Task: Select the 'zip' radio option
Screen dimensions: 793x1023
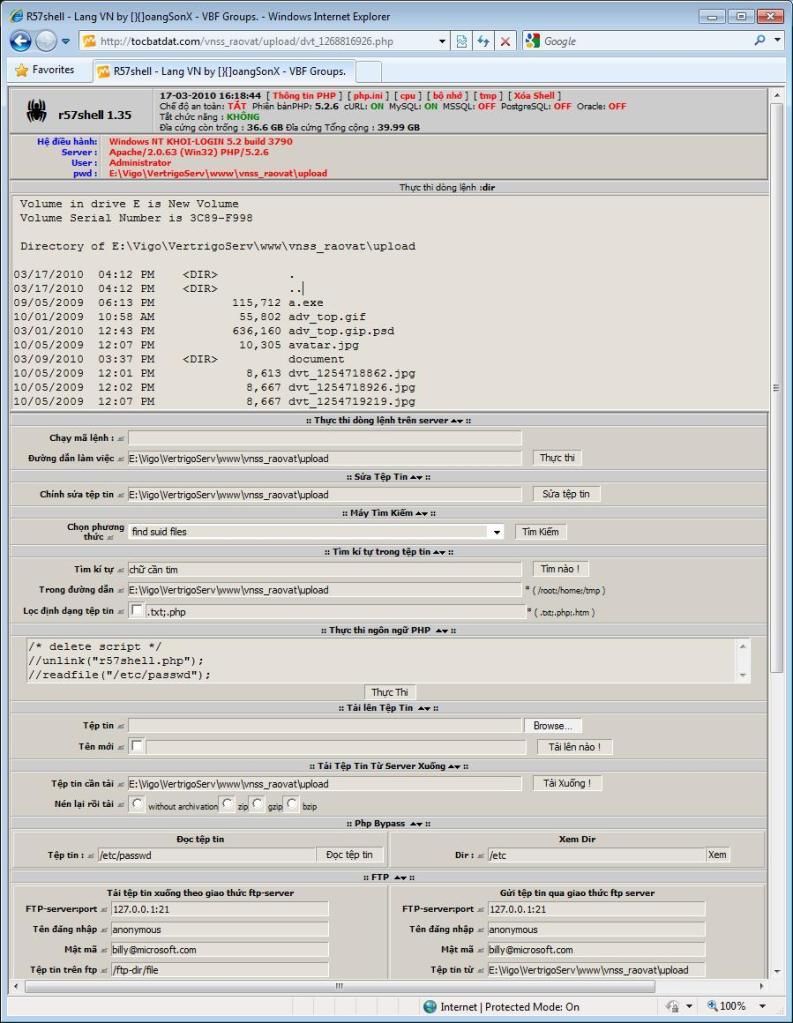Action: pyautogui.click(x=229, y=803)
